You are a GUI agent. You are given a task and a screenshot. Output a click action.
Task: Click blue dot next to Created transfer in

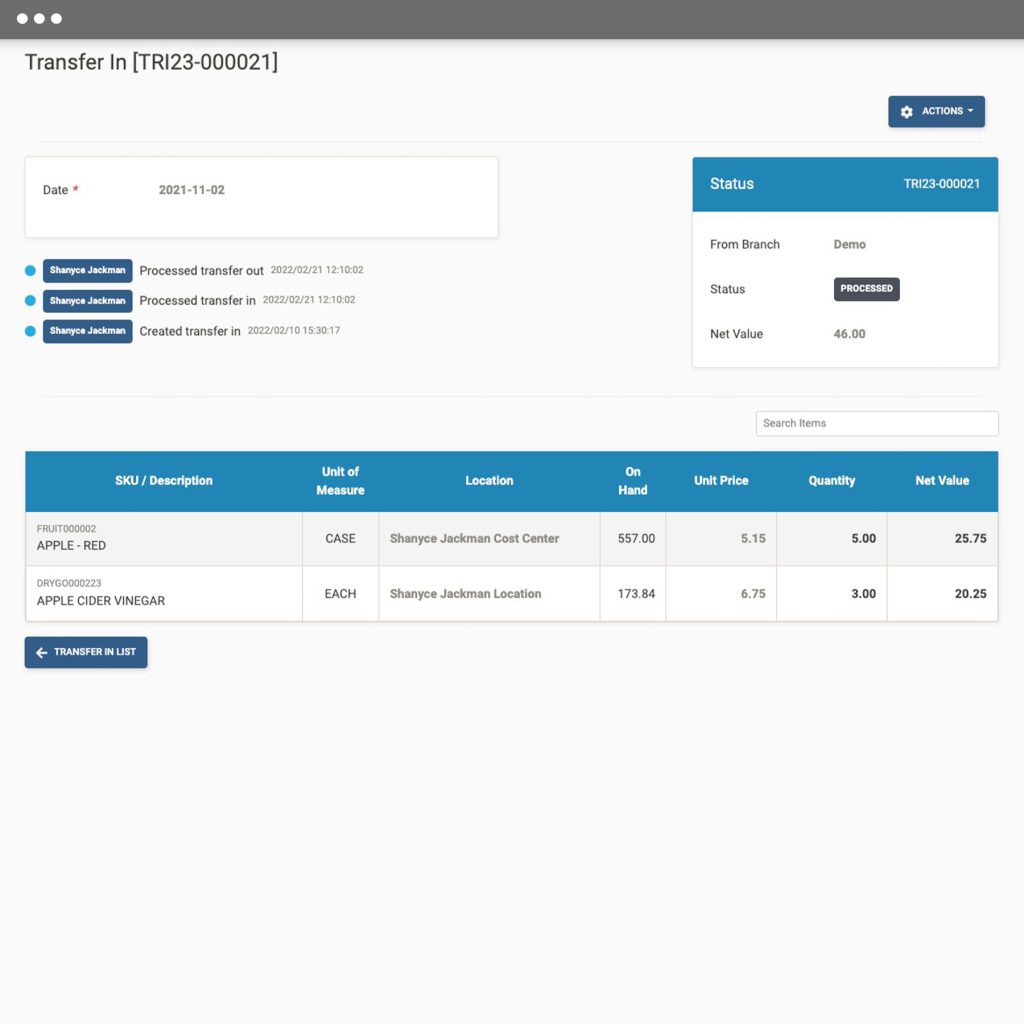click(x=30, y=331)
